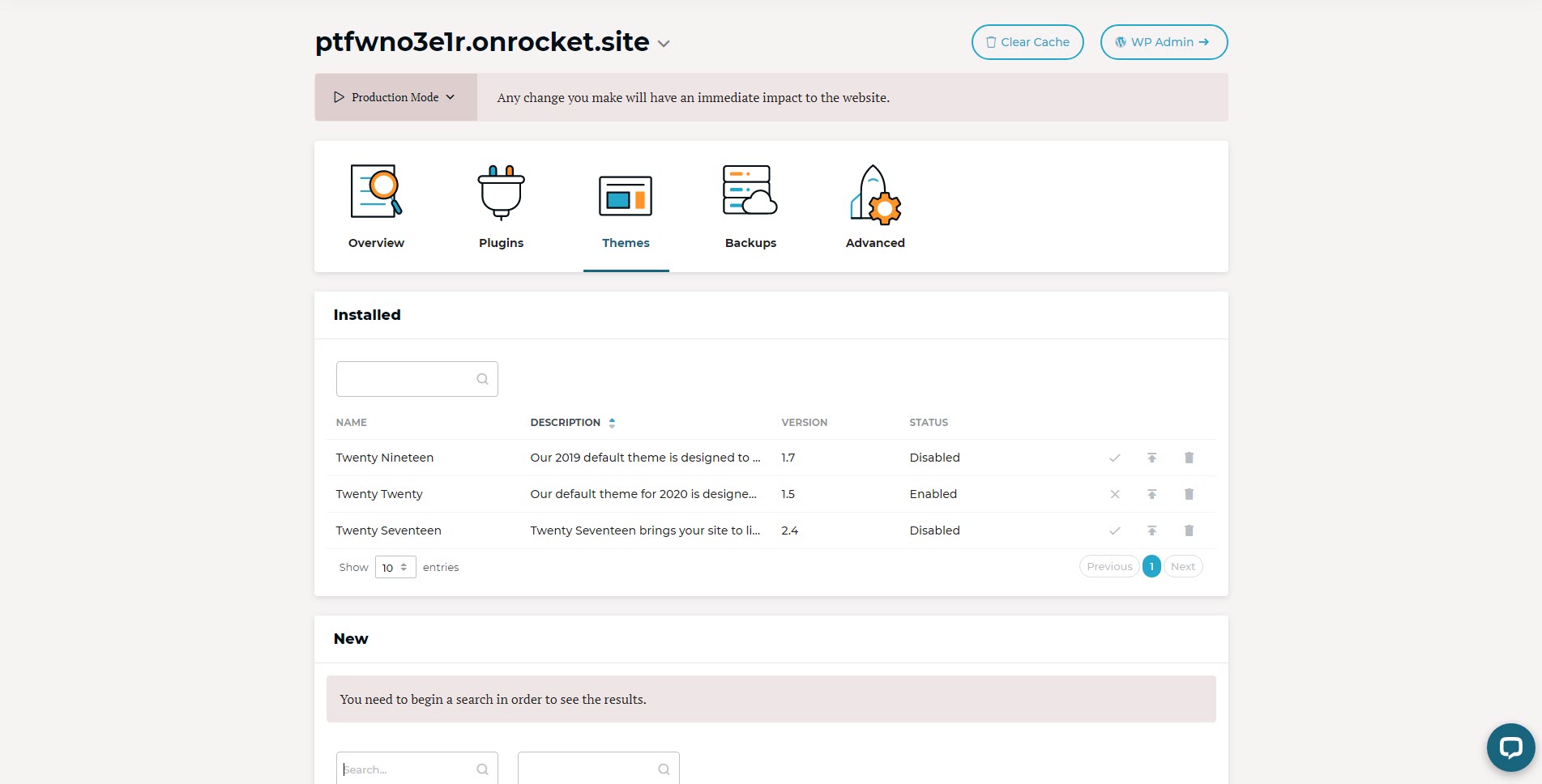Screen dimensions: 1542x784
Task: Open the Advanced tab
Action: click(x=875, y=207)
